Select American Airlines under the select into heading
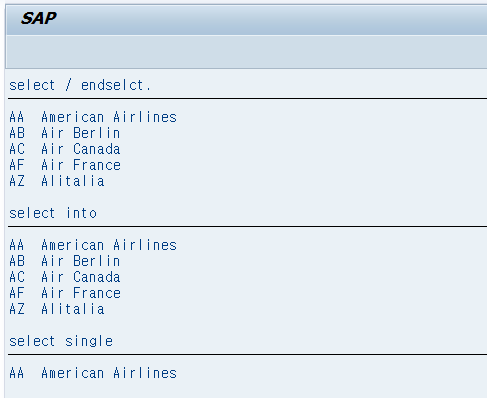Screen dimensions: 487x398 [109, 245]
